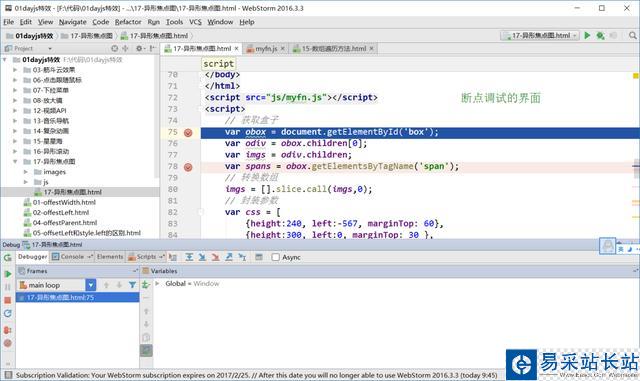Screen dimensions: 640x381
Task: Close the editor tab whose name begins with 17
Action: (x=236, y=49)
